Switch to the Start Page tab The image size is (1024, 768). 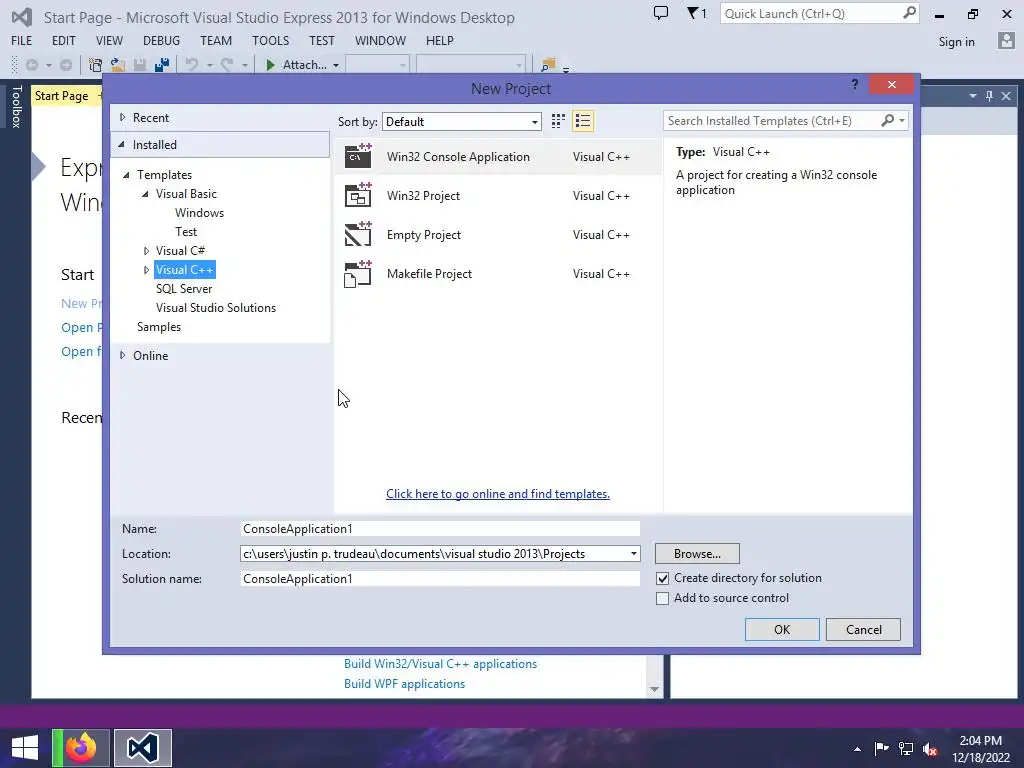point(61,96)
